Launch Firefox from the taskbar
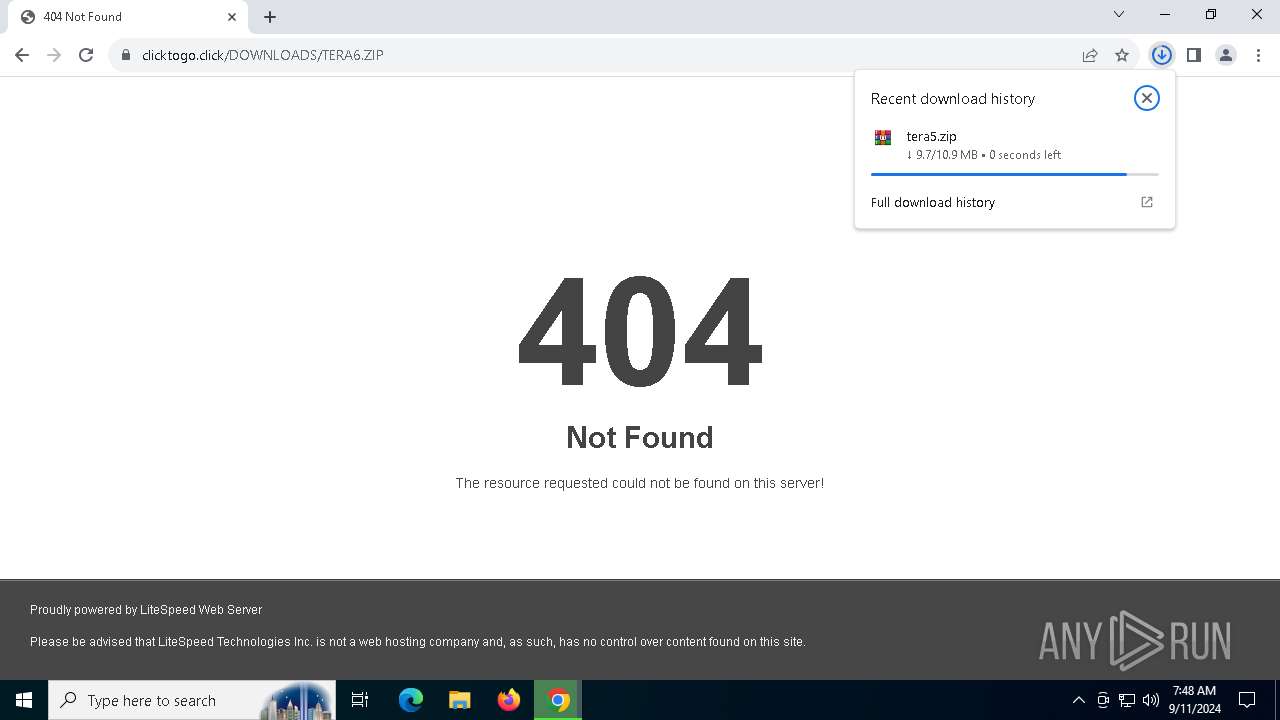The width and height of the screenshot is (1280, 720). [509, 700]
